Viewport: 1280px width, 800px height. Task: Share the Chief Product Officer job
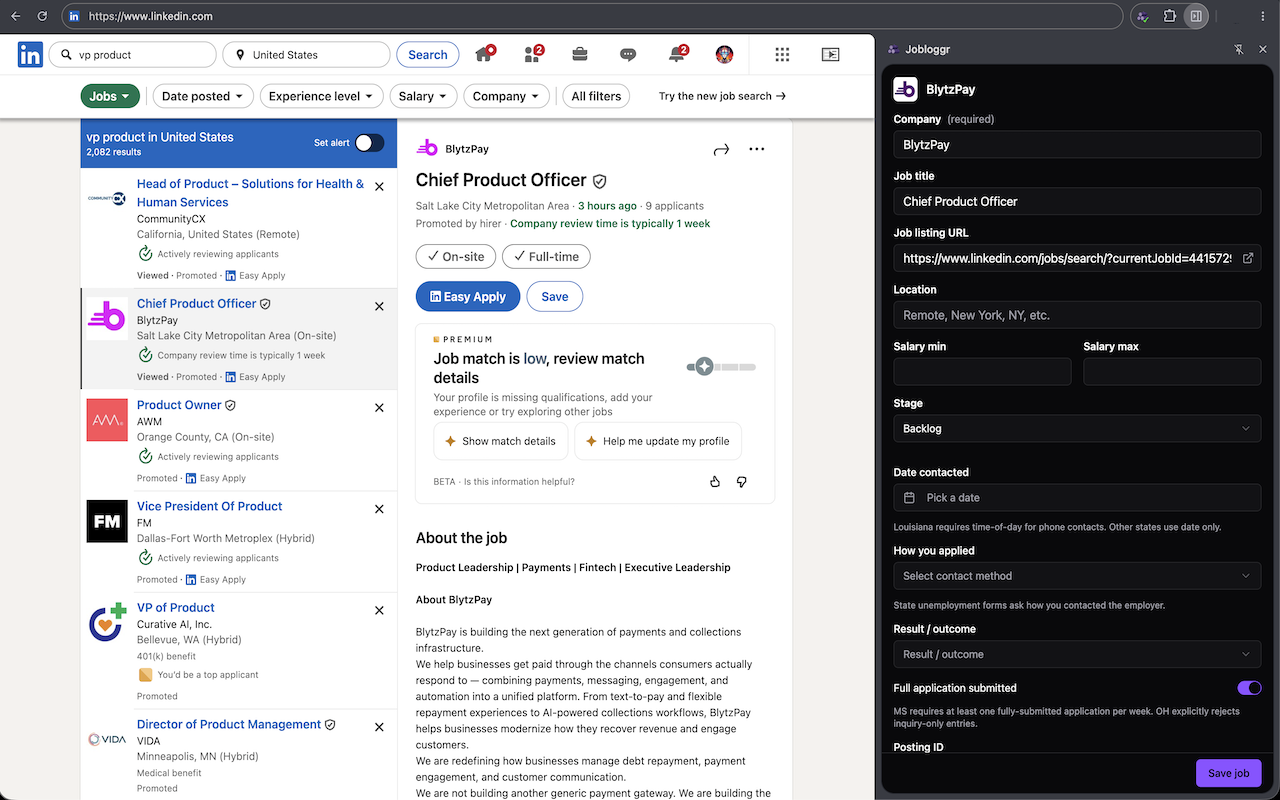[721, 149]
